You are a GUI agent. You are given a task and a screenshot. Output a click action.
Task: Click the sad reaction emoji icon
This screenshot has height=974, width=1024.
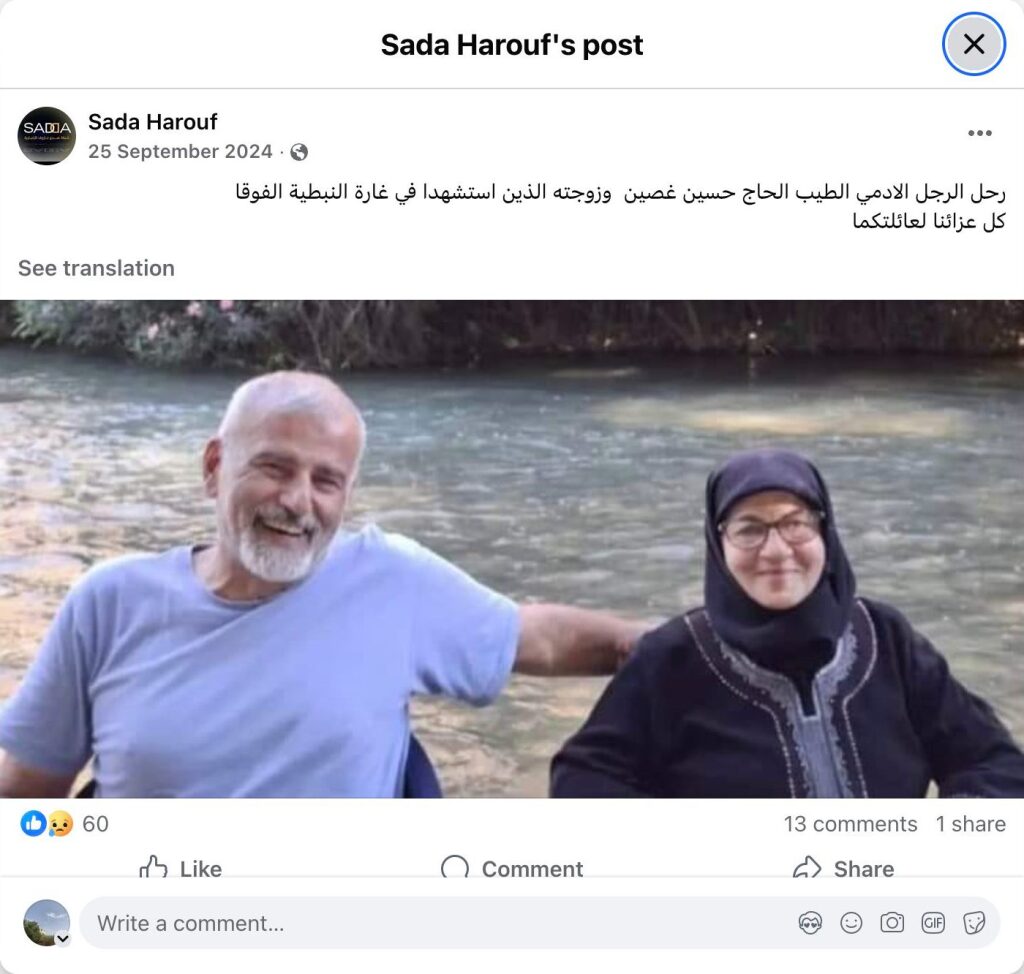[x=59, y=824]
